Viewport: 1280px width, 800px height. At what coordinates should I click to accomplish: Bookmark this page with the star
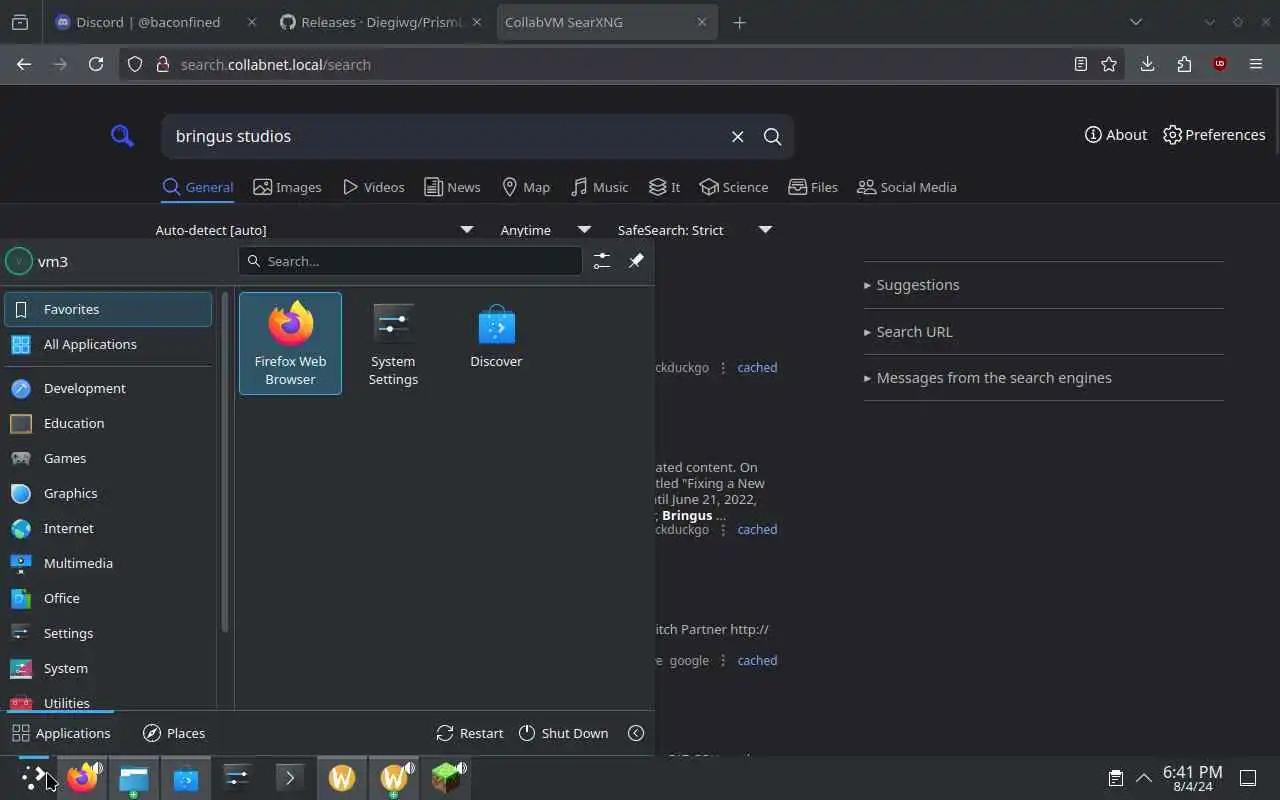pos(1109,64)
